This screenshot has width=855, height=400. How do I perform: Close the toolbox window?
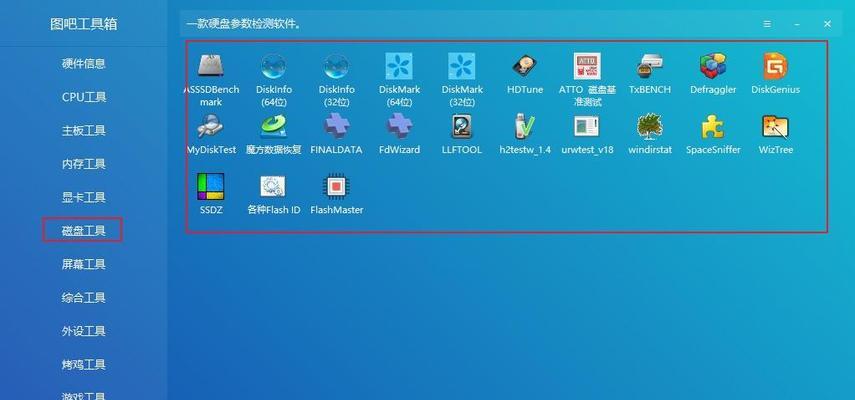pyautogui.click(x=827, y=24)
